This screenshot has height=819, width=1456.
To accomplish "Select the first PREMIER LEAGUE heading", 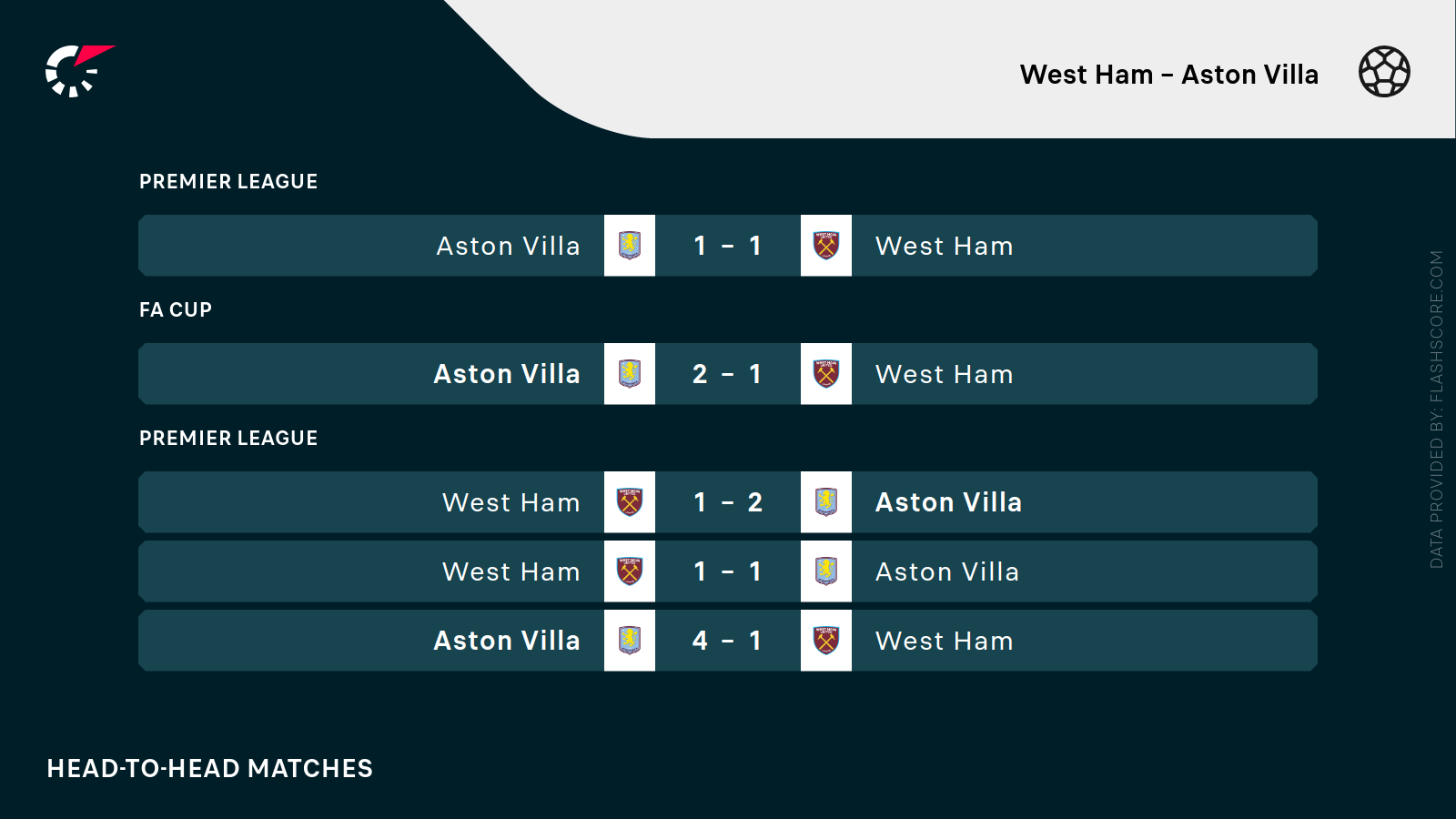I will coord(228,182).
